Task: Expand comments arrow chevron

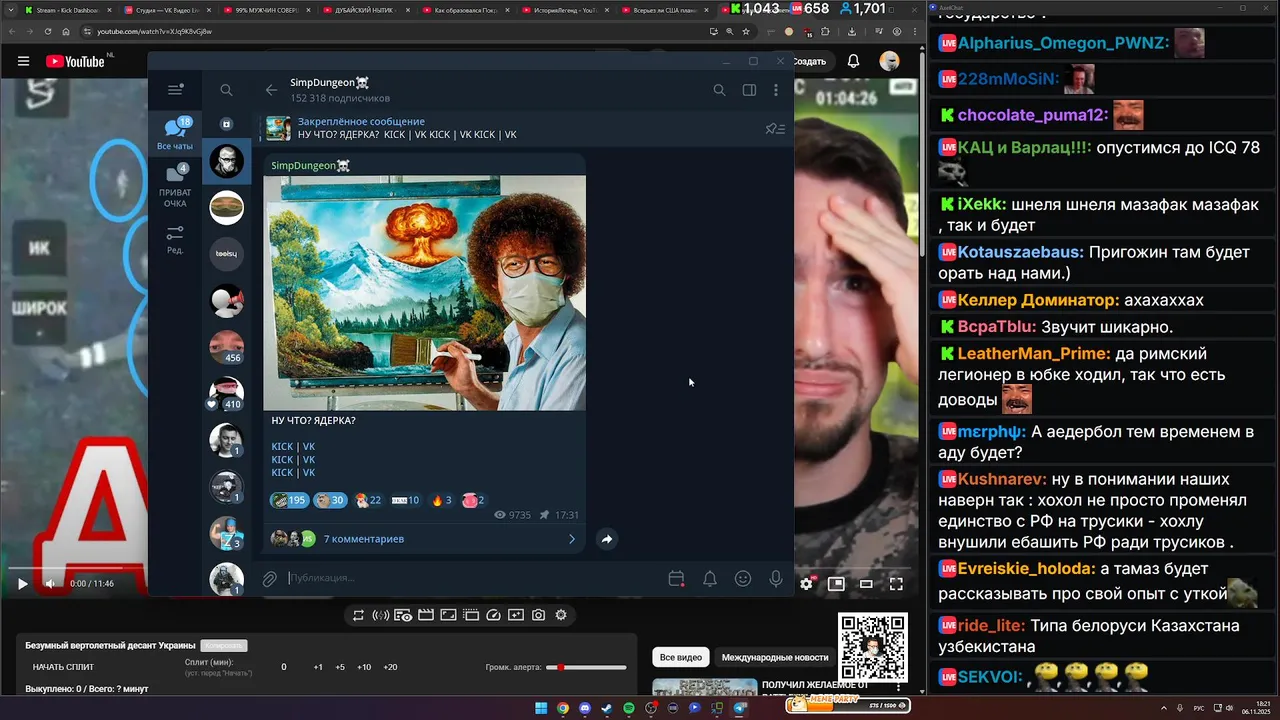Action: 572,539
